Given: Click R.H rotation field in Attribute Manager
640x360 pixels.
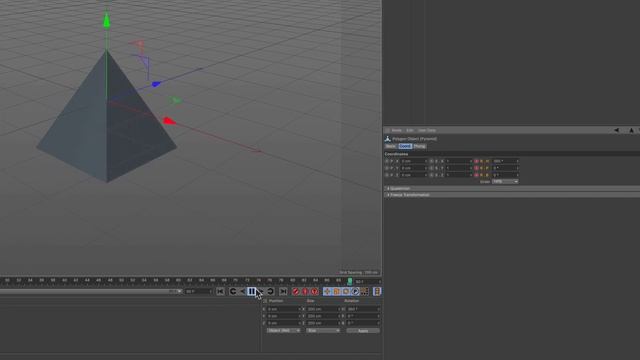Looking at the screenshot, I should (x=505, y=161).
